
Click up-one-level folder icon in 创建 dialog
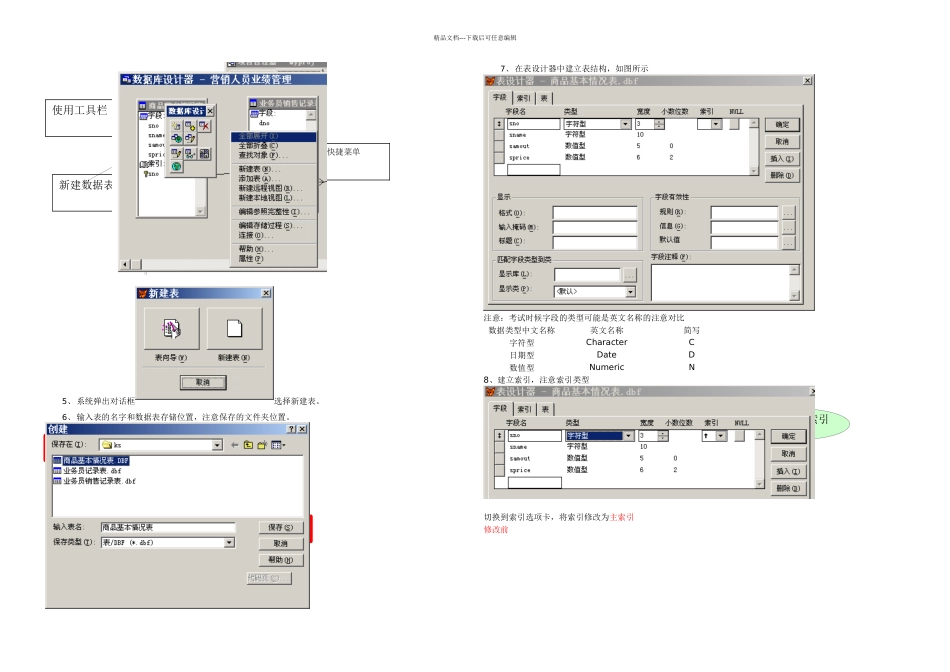tap(248, 445)
